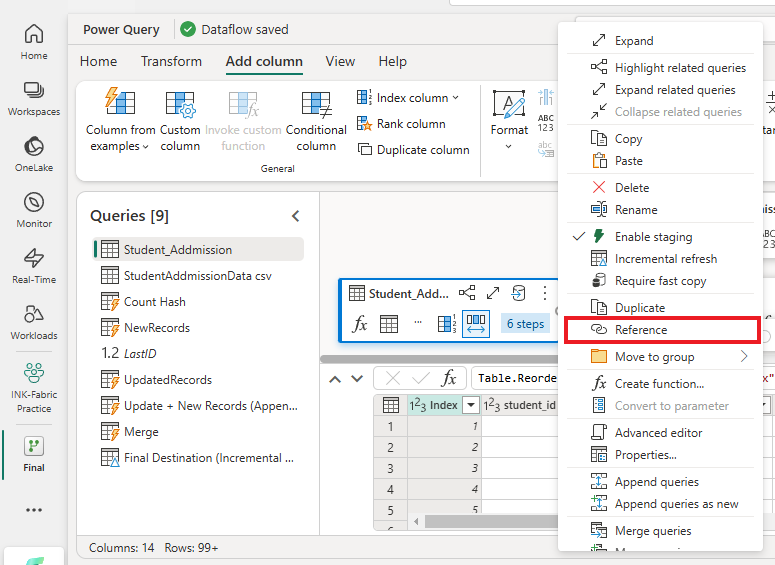This screenshot has height=565, width=775.
Task: Show more sidebar options ellipsis
Action: (34, 510)
